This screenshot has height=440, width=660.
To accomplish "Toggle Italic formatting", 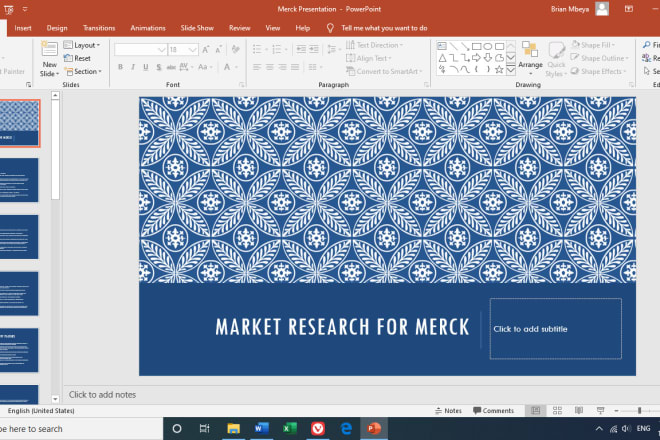I will click(133, 67).
